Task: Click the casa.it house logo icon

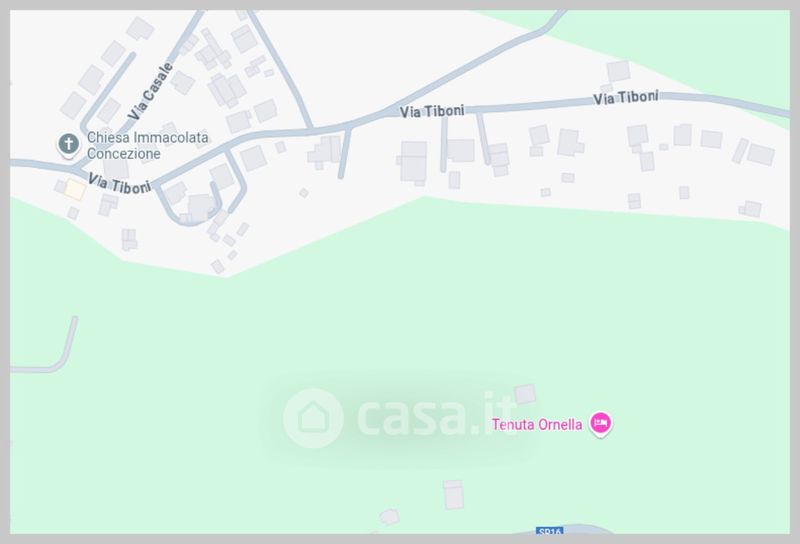Action: 313,418
